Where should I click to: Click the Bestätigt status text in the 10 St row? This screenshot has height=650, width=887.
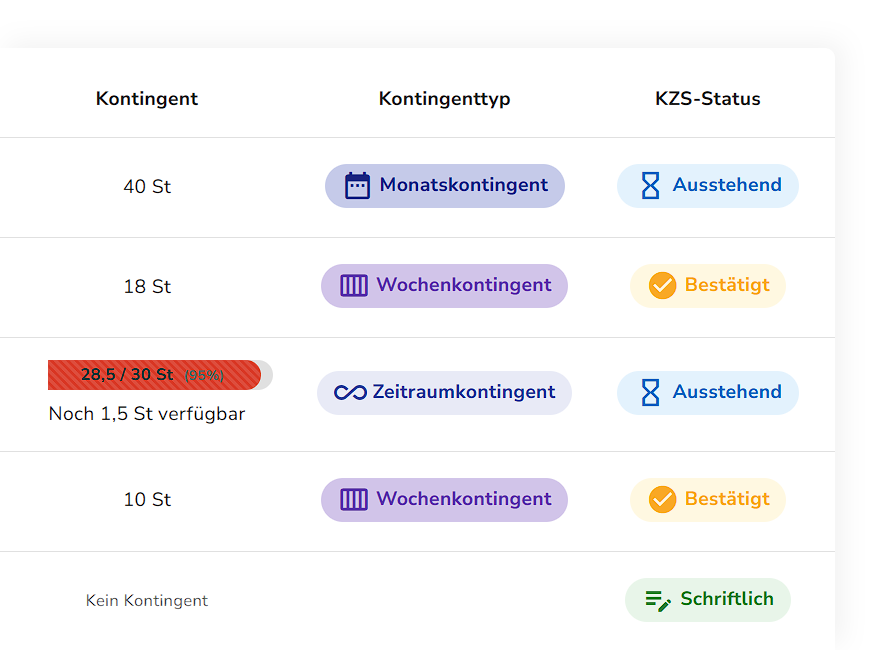pos(727,499)
